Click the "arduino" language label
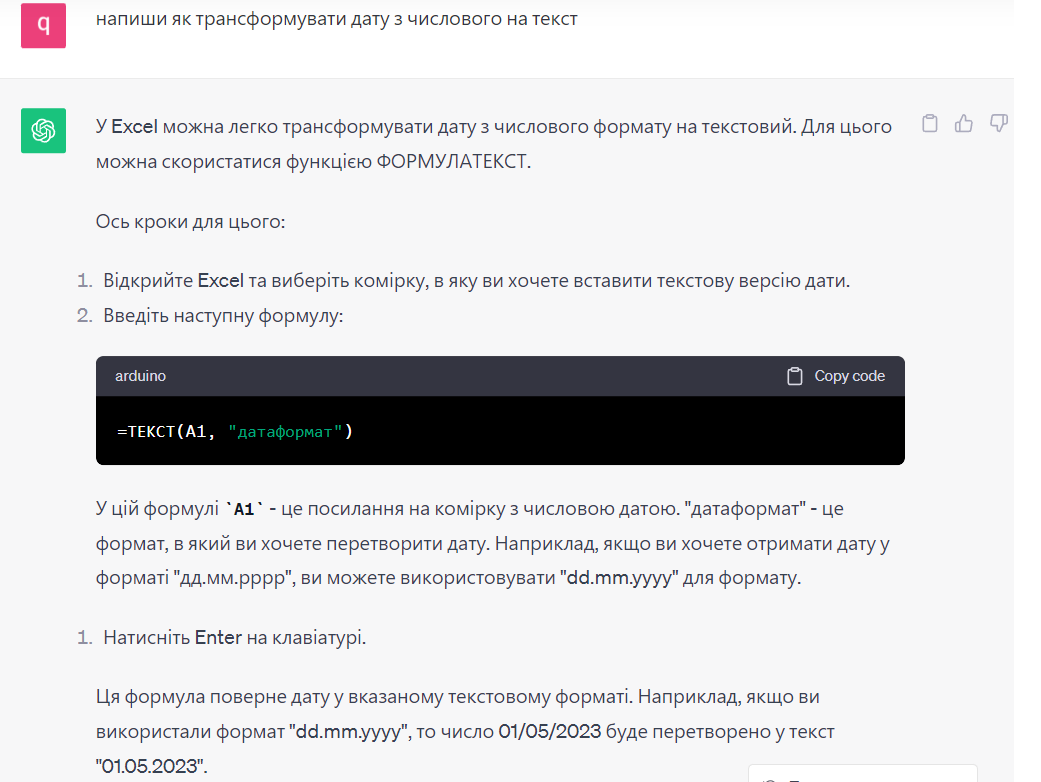Viewport: 1041px width, 782px height. click(141, 376)
